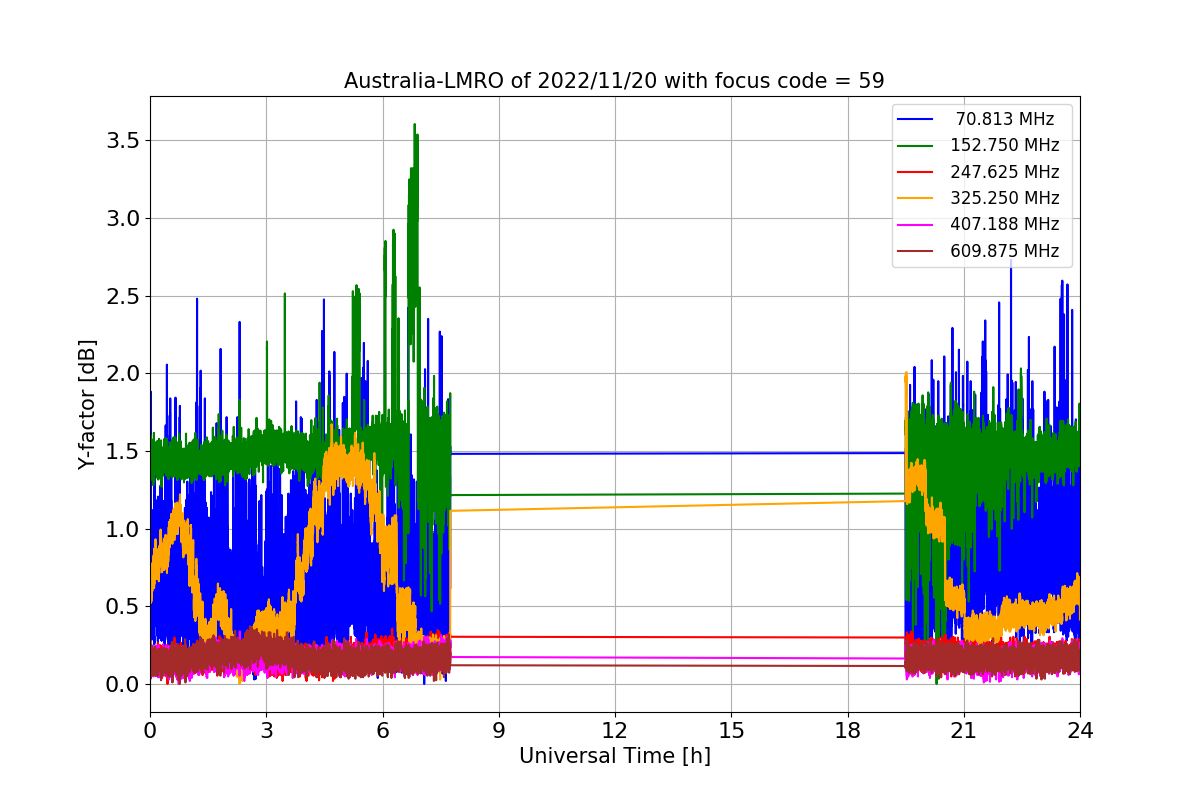
Task: Click the orange line swatch in legend
Action: coord(915,198)
